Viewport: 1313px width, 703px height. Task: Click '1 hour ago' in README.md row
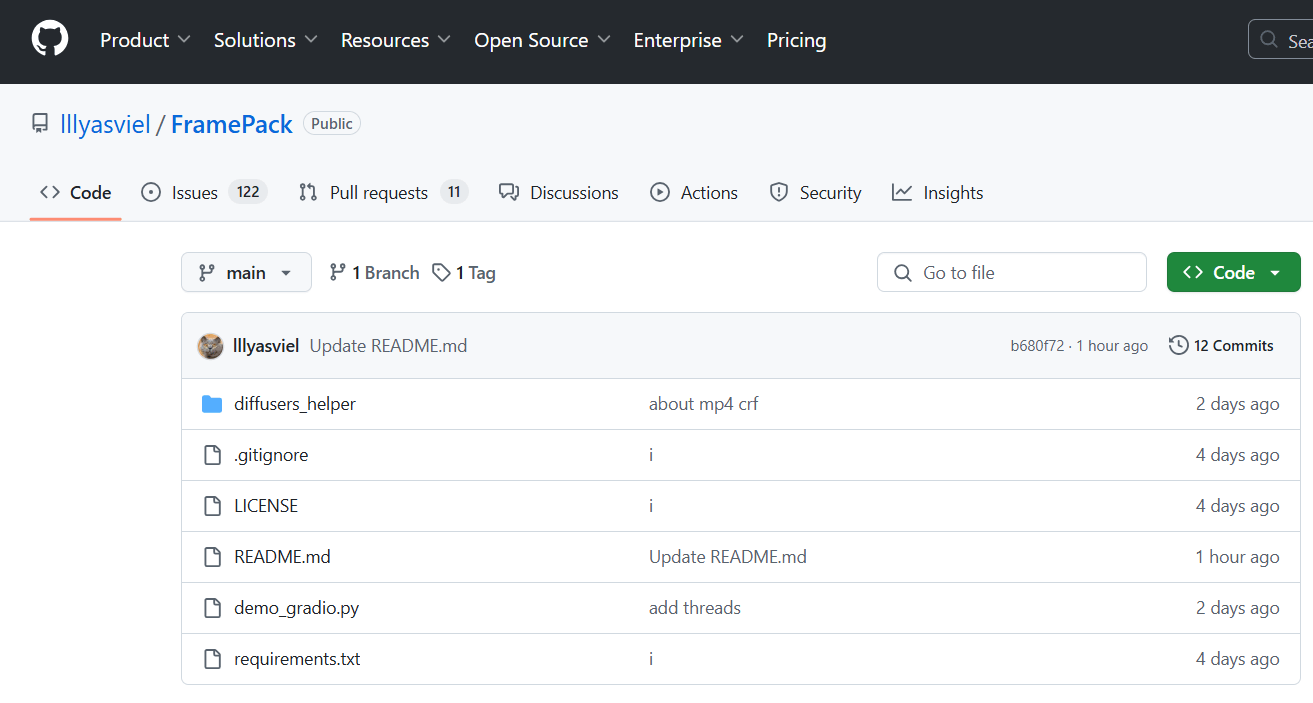click(x=1238, y=557)
